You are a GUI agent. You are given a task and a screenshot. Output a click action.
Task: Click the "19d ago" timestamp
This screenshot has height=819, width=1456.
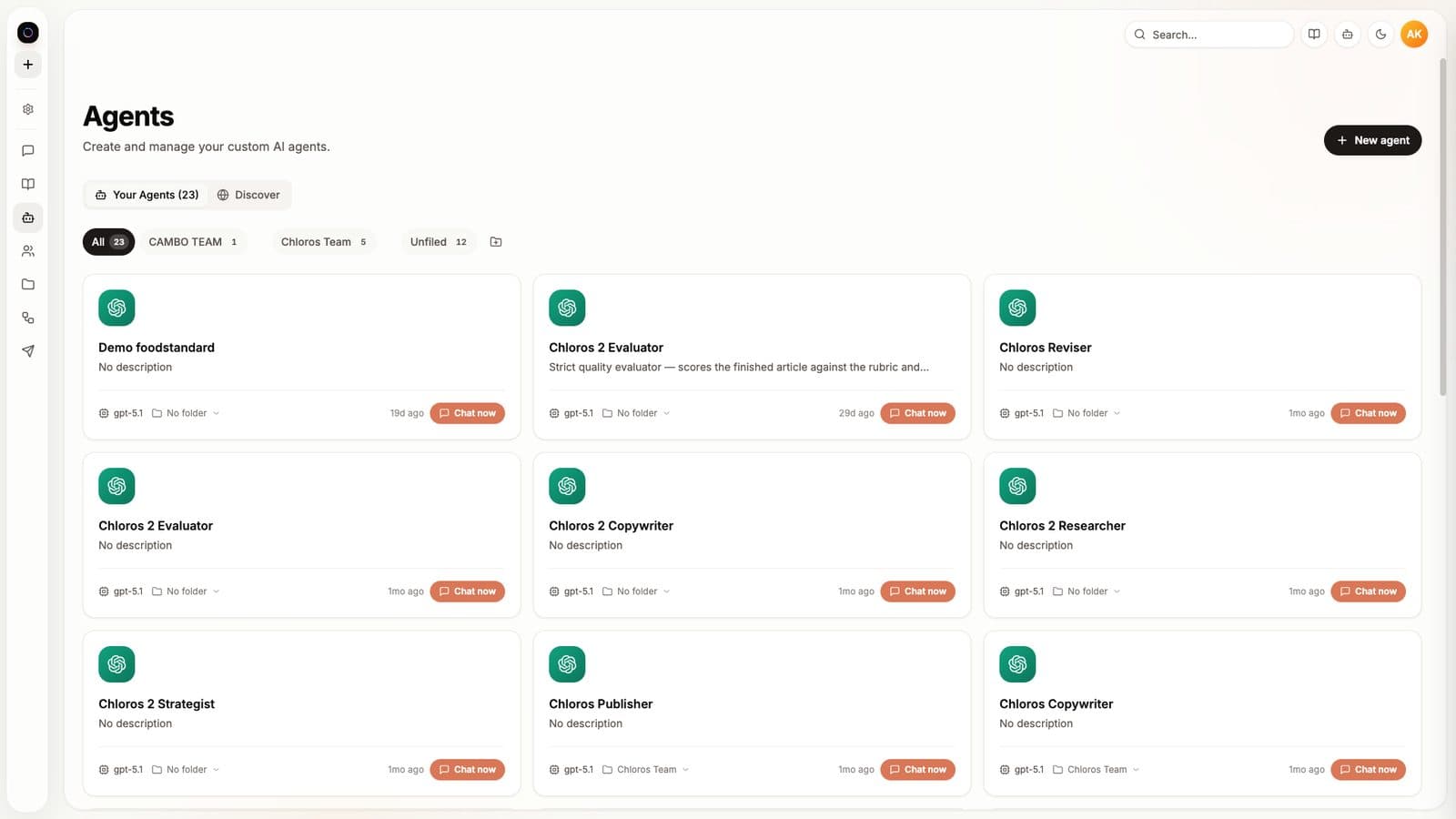click(407, 413)
